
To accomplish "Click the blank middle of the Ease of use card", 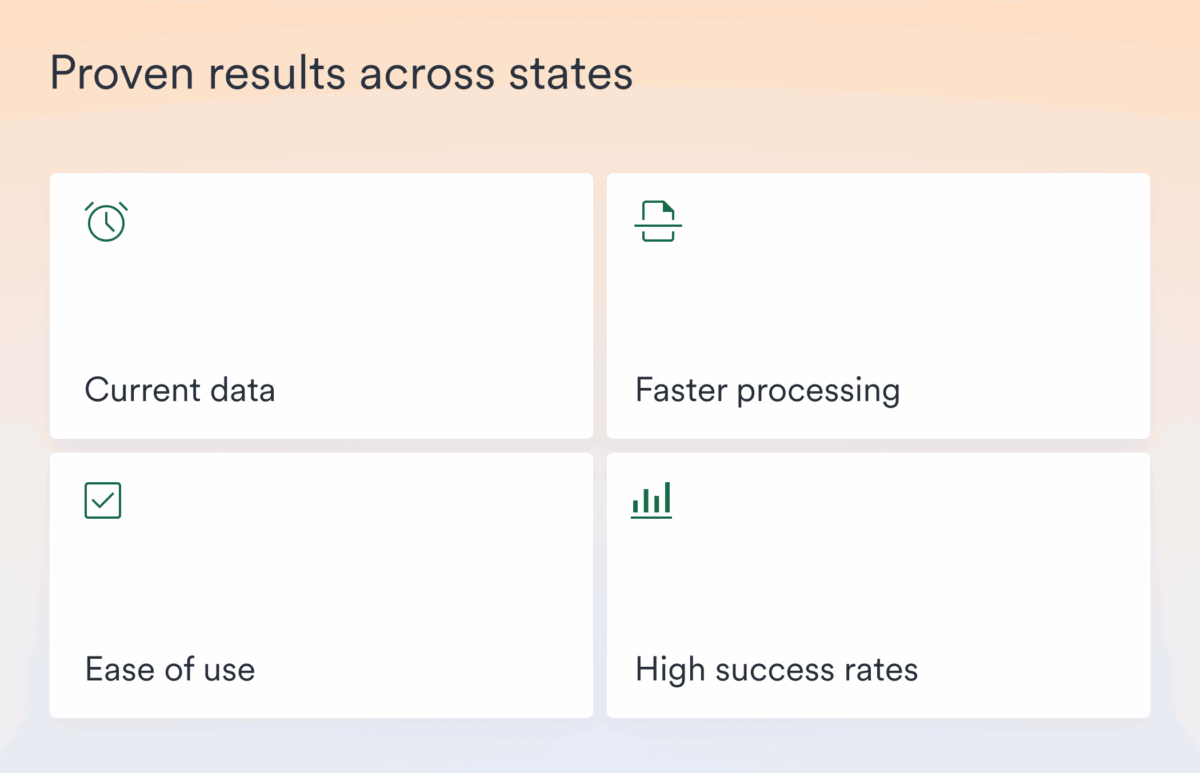I will click(x=321, y=585).
